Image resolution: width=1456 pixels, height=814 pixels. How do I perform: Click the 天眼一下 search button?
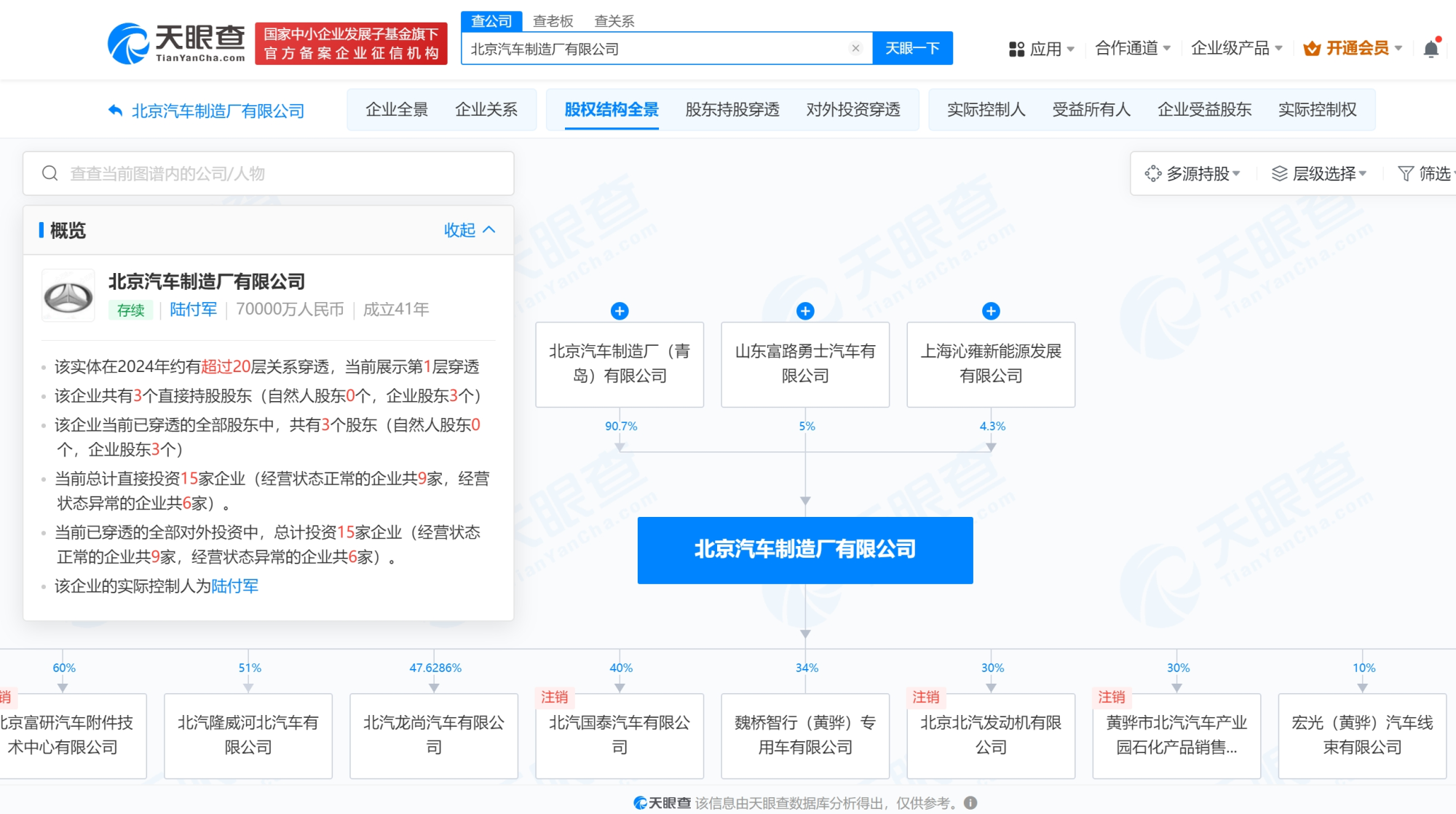[x=912, y=48]
